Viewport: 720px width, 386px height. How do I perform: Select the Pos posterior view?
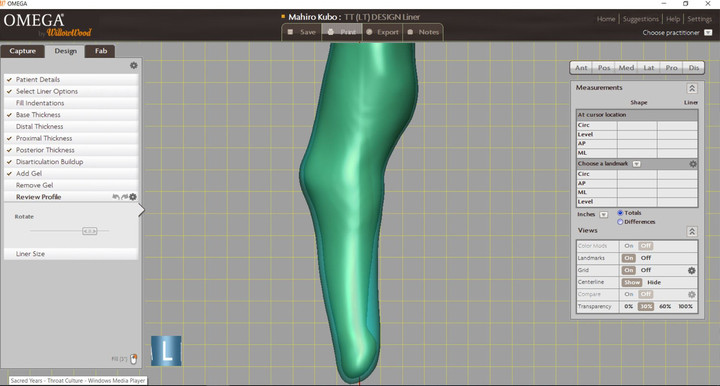(x=603, y=68)
